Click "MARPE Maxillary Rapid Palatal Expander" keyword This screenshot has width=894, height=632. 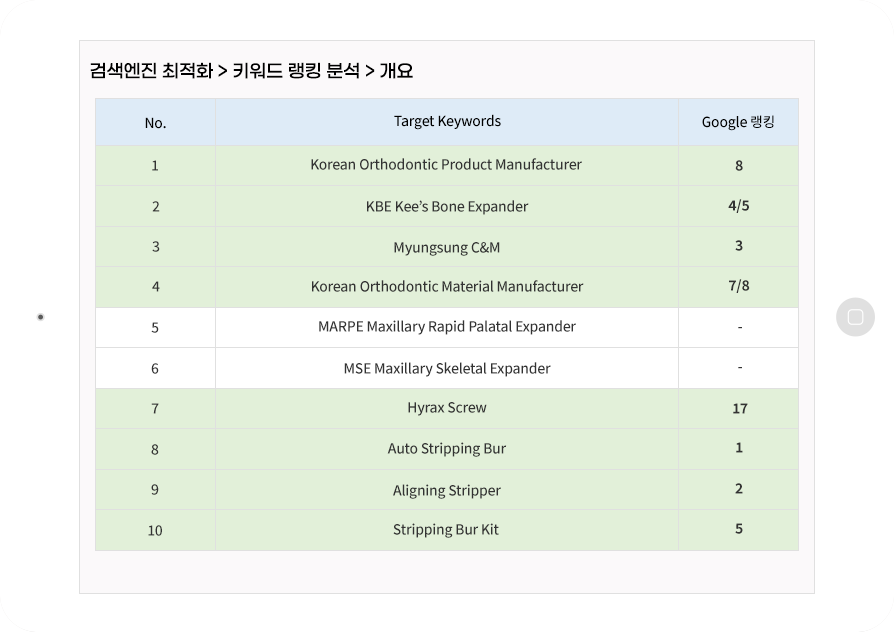pyautogui.click(x=447, y=326)
